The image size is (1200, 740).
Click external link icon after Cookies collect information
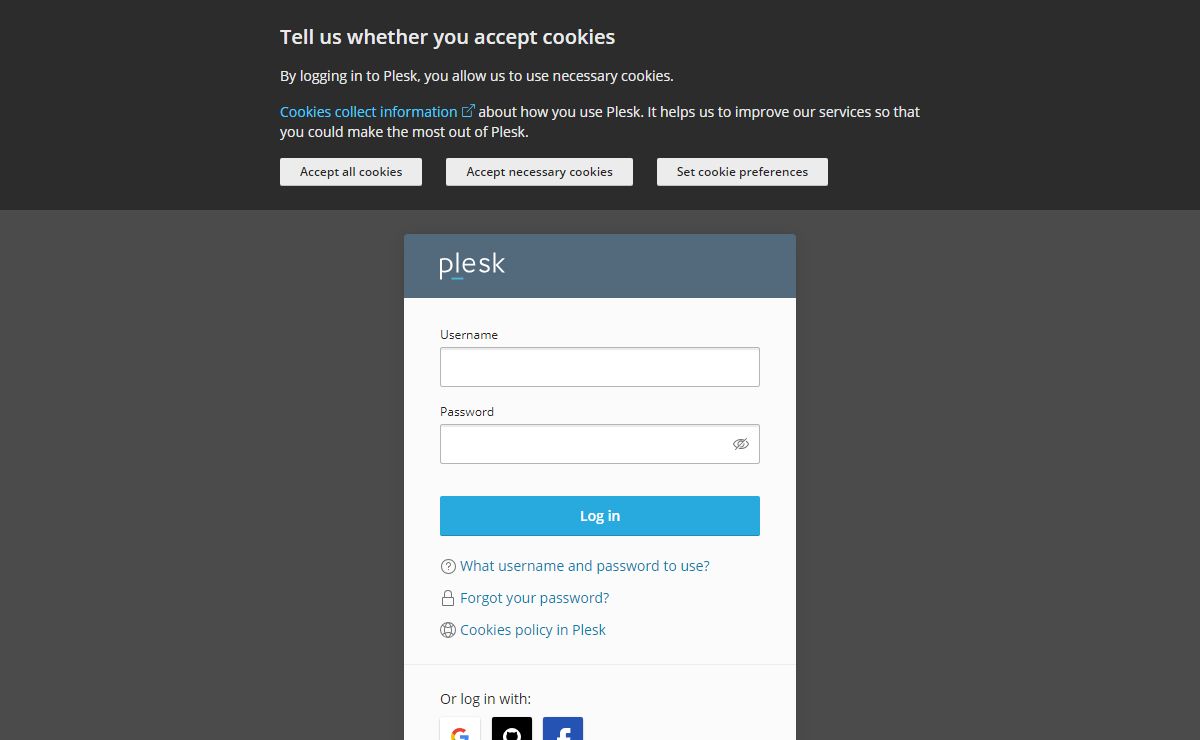coord(468,111)
